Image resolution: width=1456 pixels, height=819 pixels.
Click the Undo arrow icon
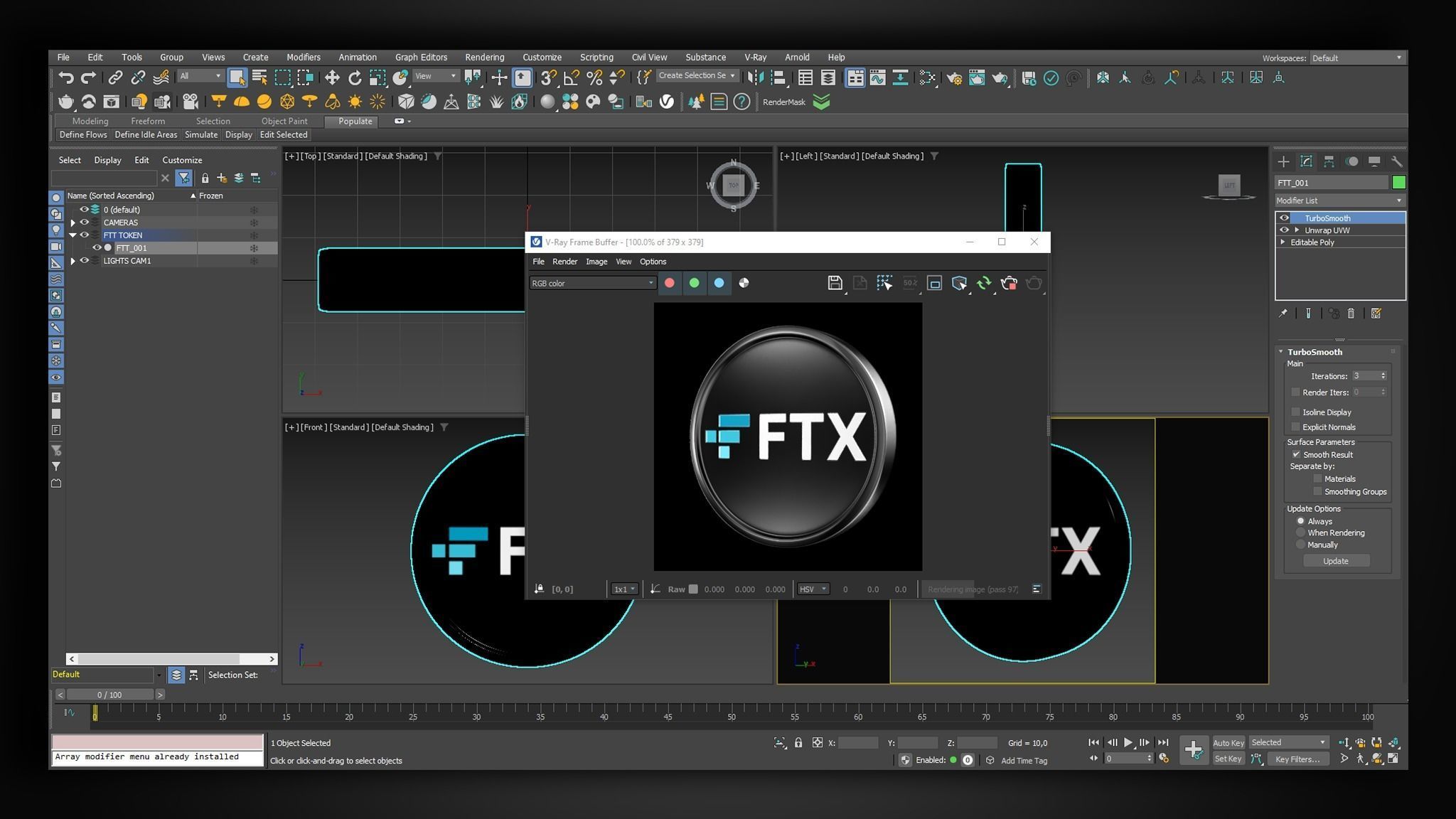point(66,77)
